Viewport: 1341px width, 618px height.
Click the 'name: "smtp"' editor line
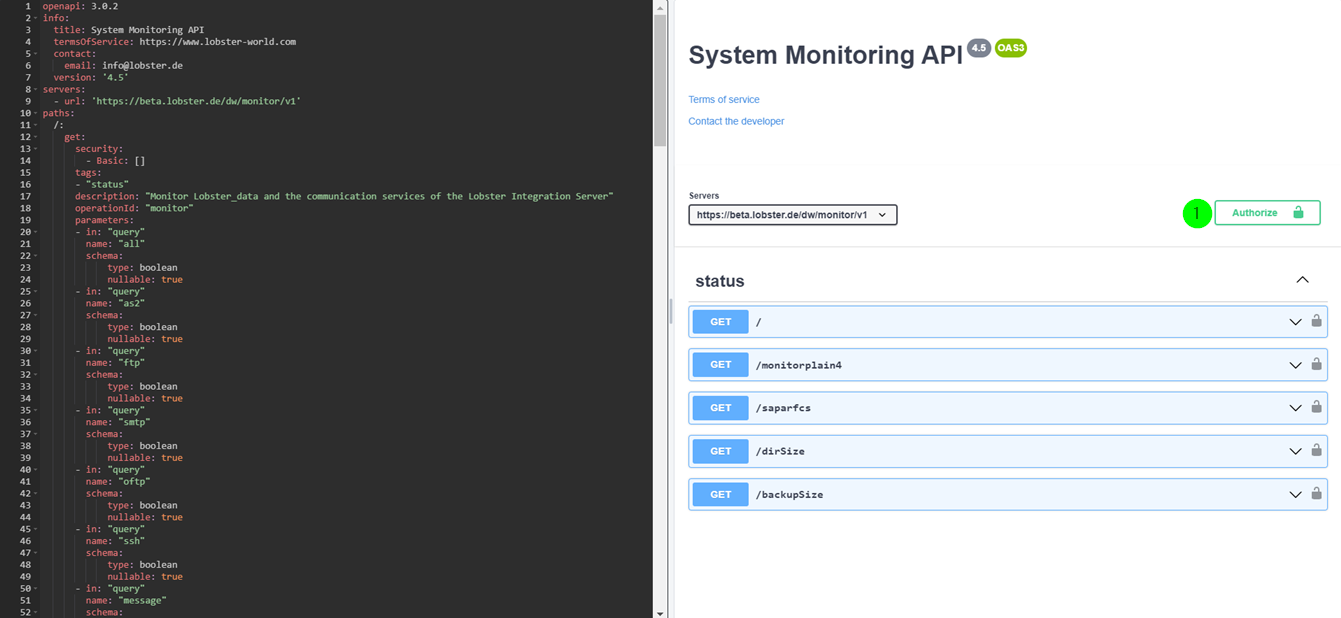(118, 422)
